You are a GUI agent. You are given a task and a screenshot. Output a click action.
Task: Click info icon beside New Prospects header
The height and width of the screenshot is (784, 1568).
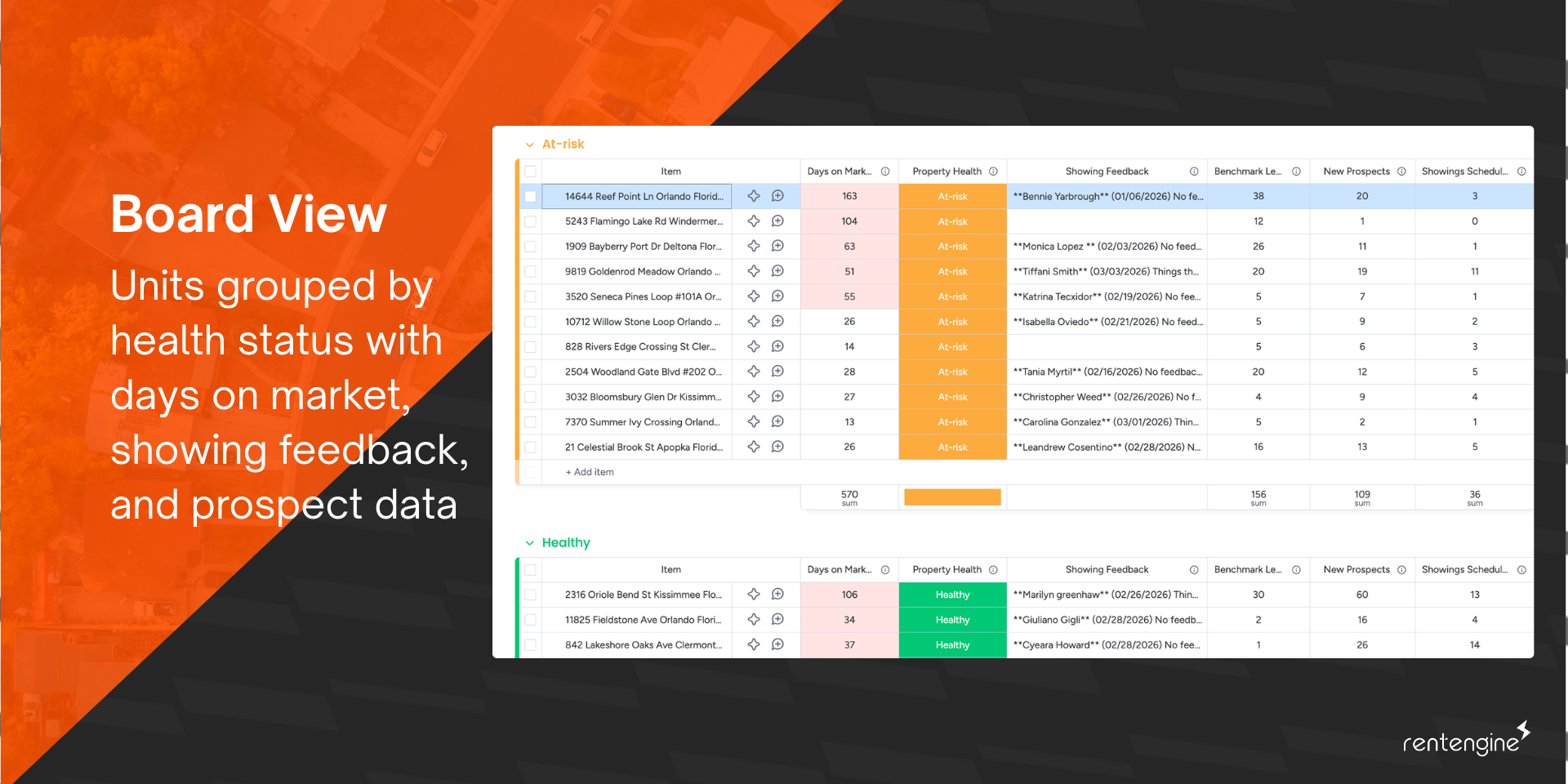point(1403,171)
